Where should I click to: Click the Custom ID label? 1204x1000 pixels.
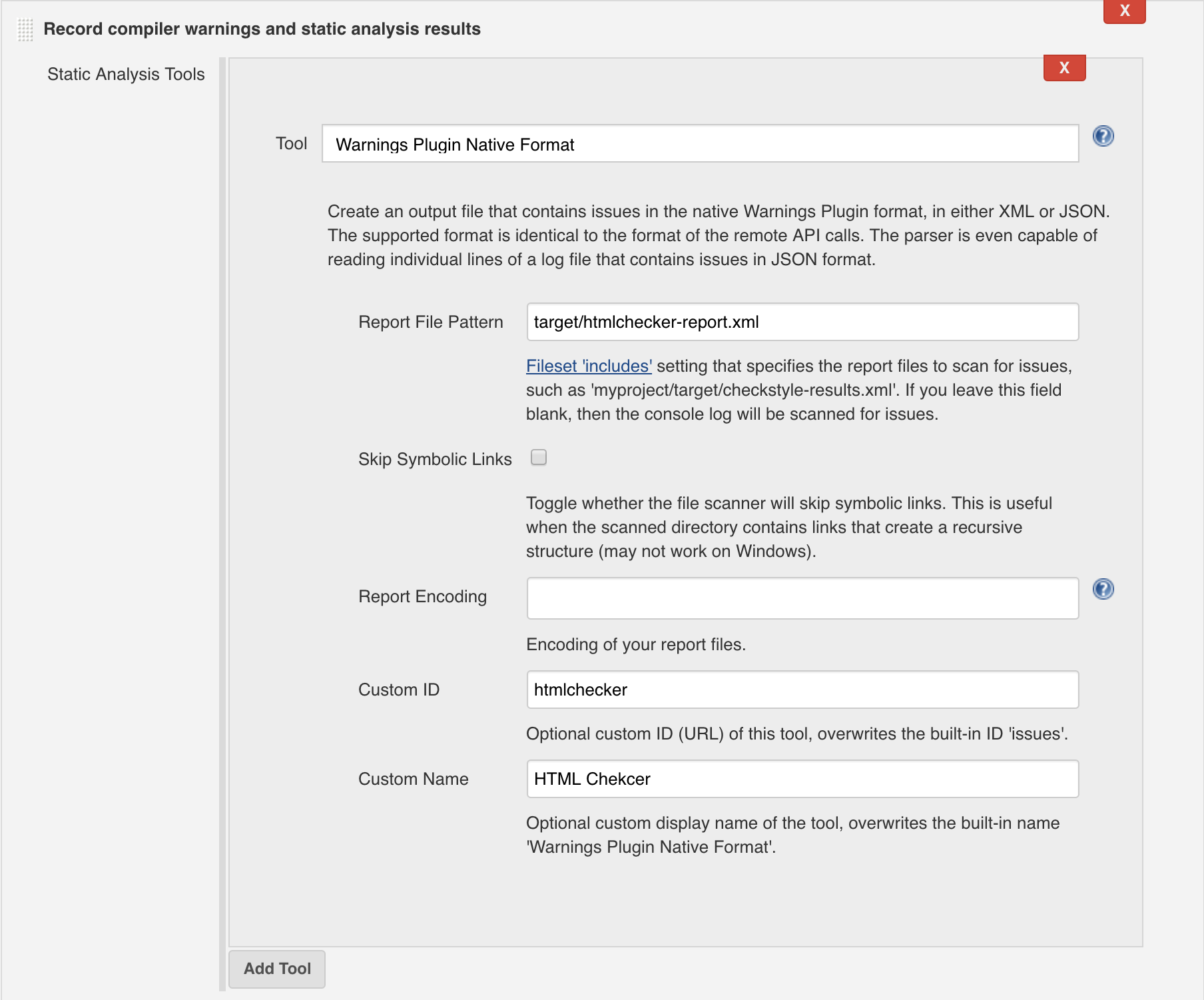point(398,690)
